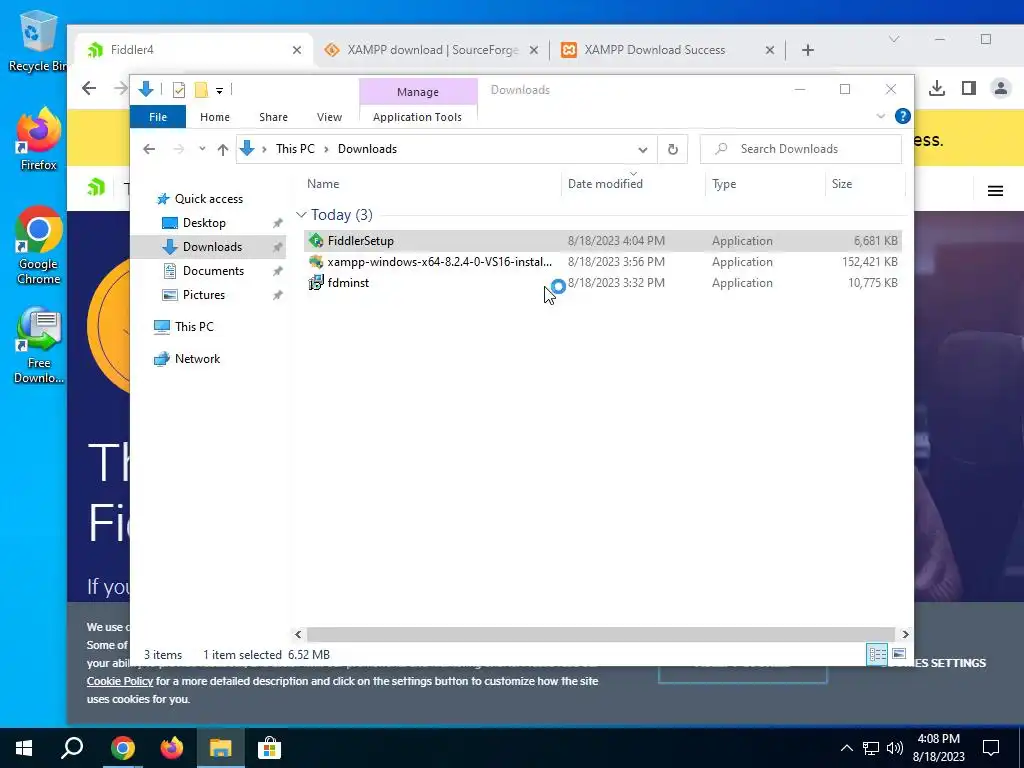Open Chrome profile avatar icon
1024x768 pixels.
(1000, 88)
